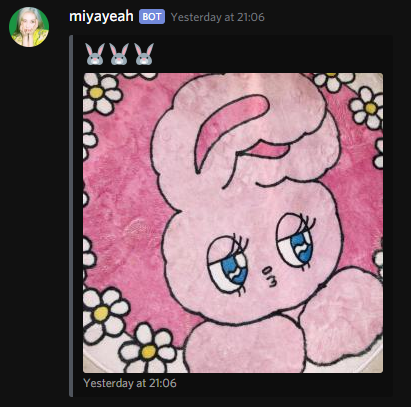Click the embed footer timestamp below image

[x=130, y=383]
